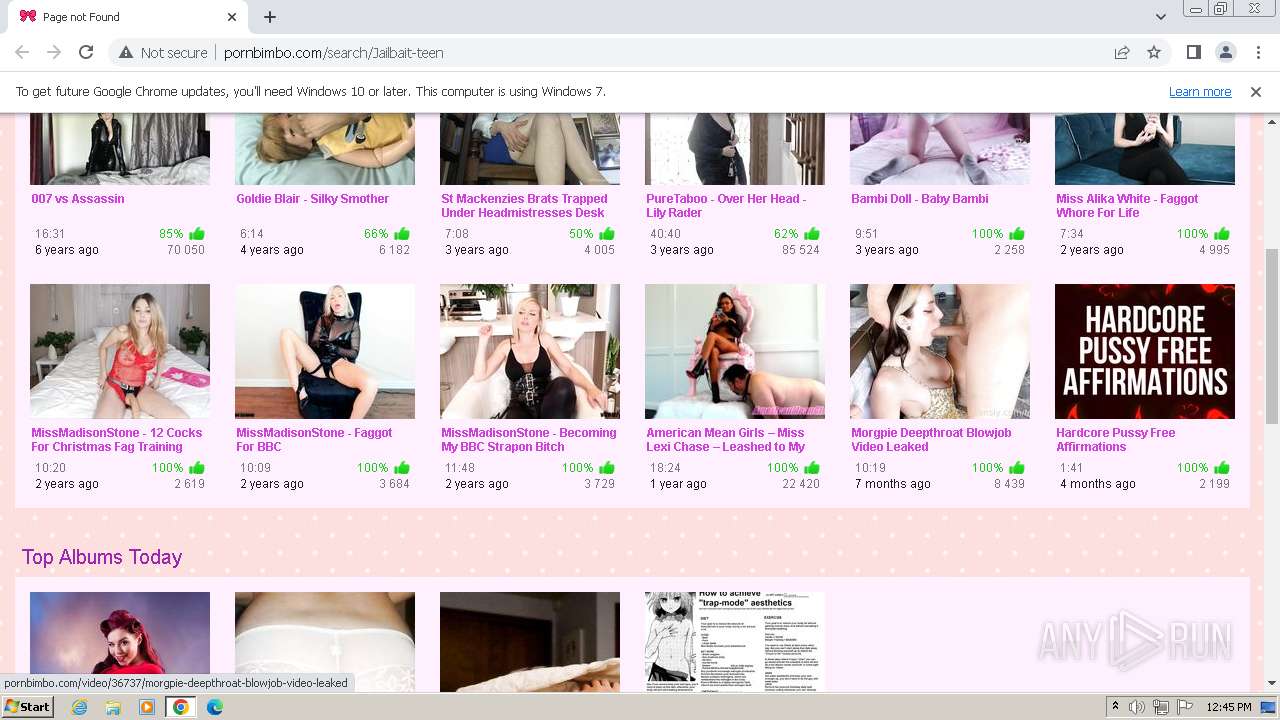Select the 'Page not Found' tab
This screenshot has height=720, width=1280.
pos(127,17)
